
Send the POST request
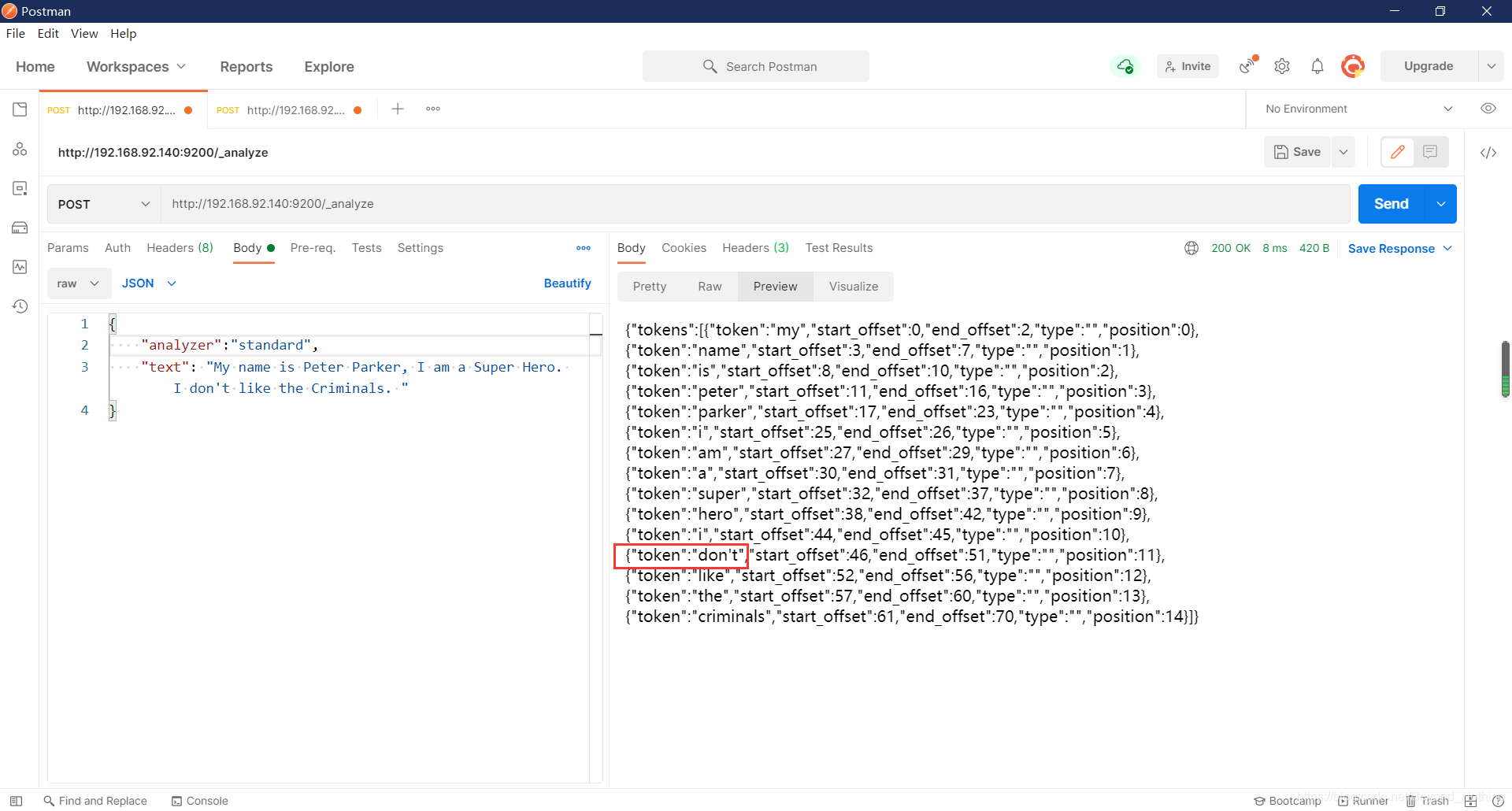coord(1392,204)
